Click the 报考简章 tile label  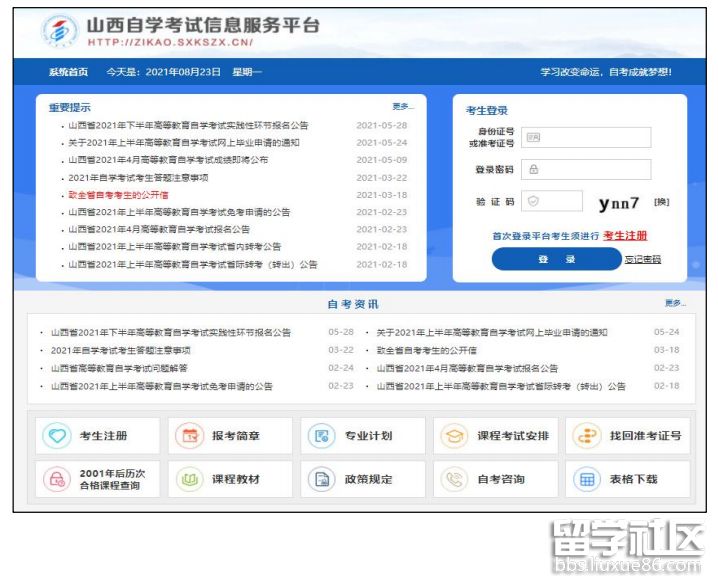point(236,435)
